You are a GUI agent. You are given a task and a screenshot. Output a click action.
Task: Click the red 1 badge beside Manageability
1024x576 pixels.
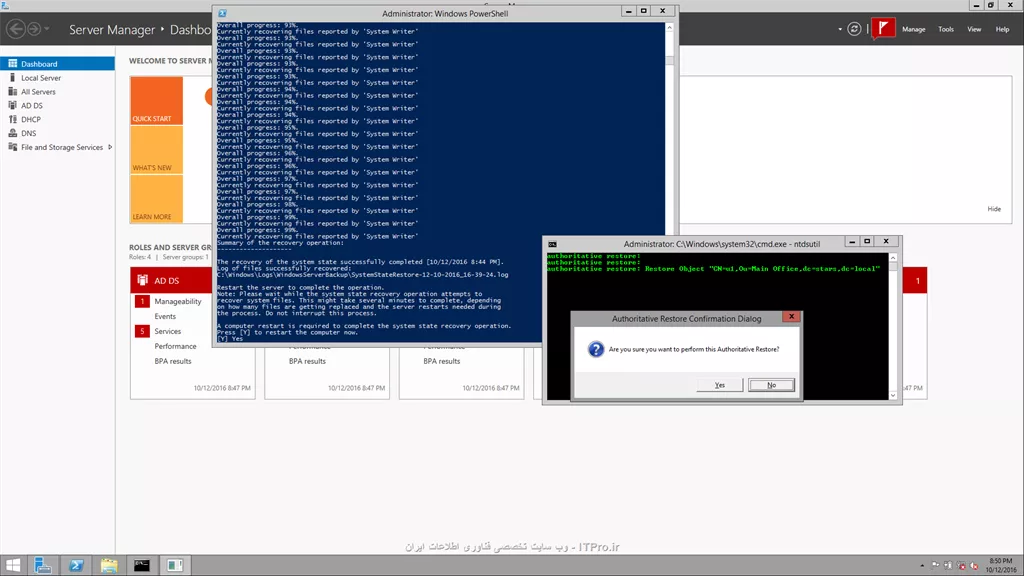[142, 302]
